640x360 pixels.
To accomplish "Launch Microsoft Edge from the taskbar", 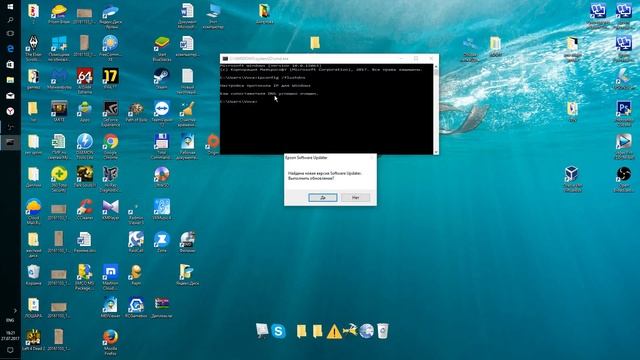I will (10, 49).
